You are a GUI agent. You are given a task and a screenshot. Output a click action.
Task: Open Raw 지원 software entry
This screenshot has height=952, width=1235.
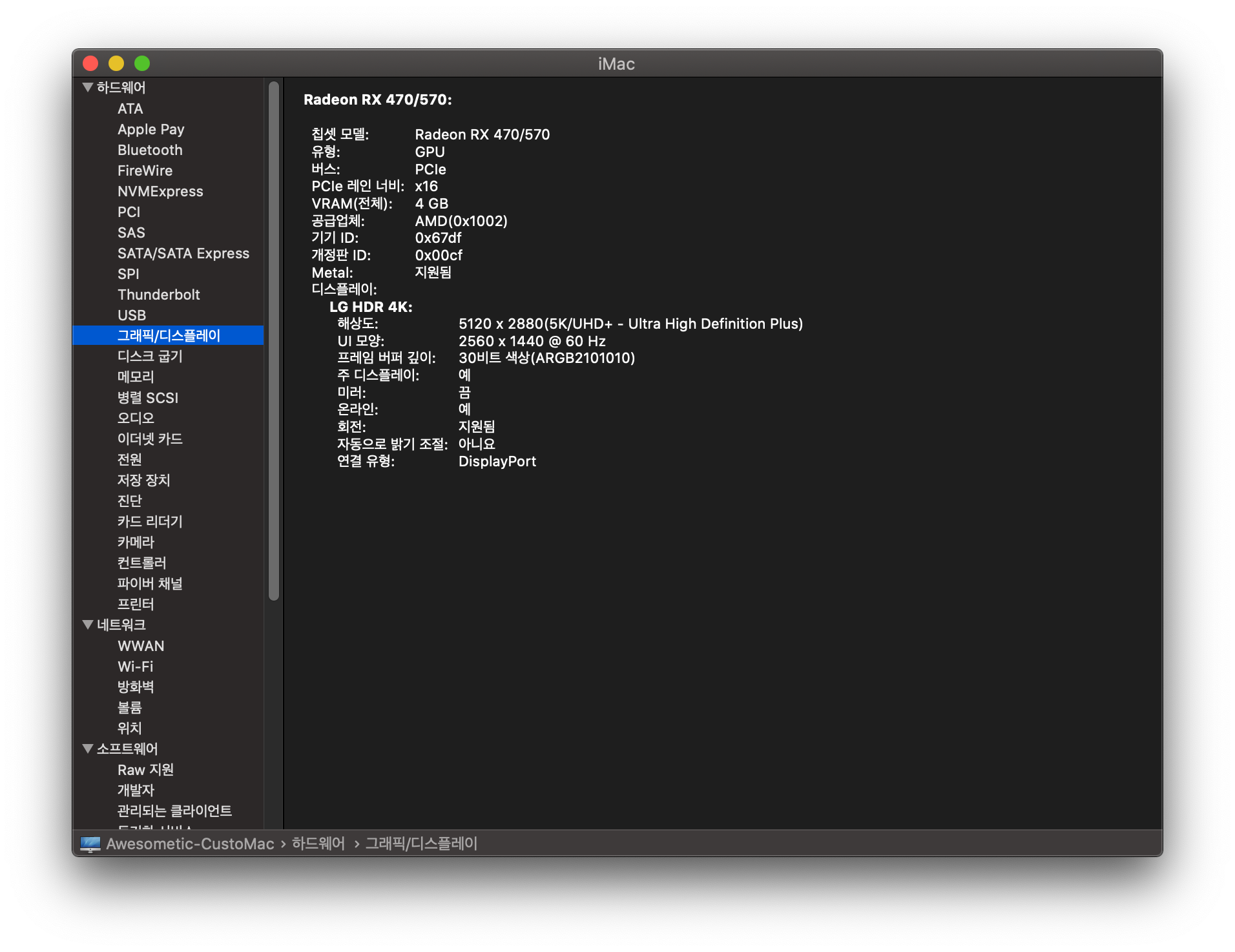pyautogui.click(x=145, y=769)
